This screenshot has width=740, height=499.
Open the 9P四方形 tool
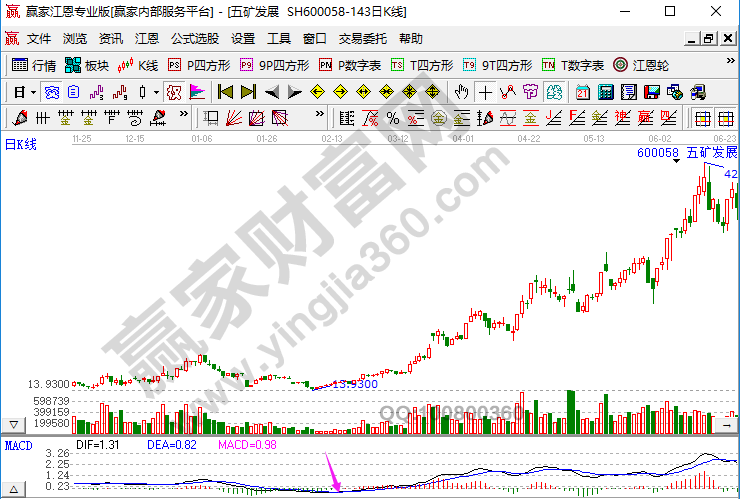(x=275, y=65)
